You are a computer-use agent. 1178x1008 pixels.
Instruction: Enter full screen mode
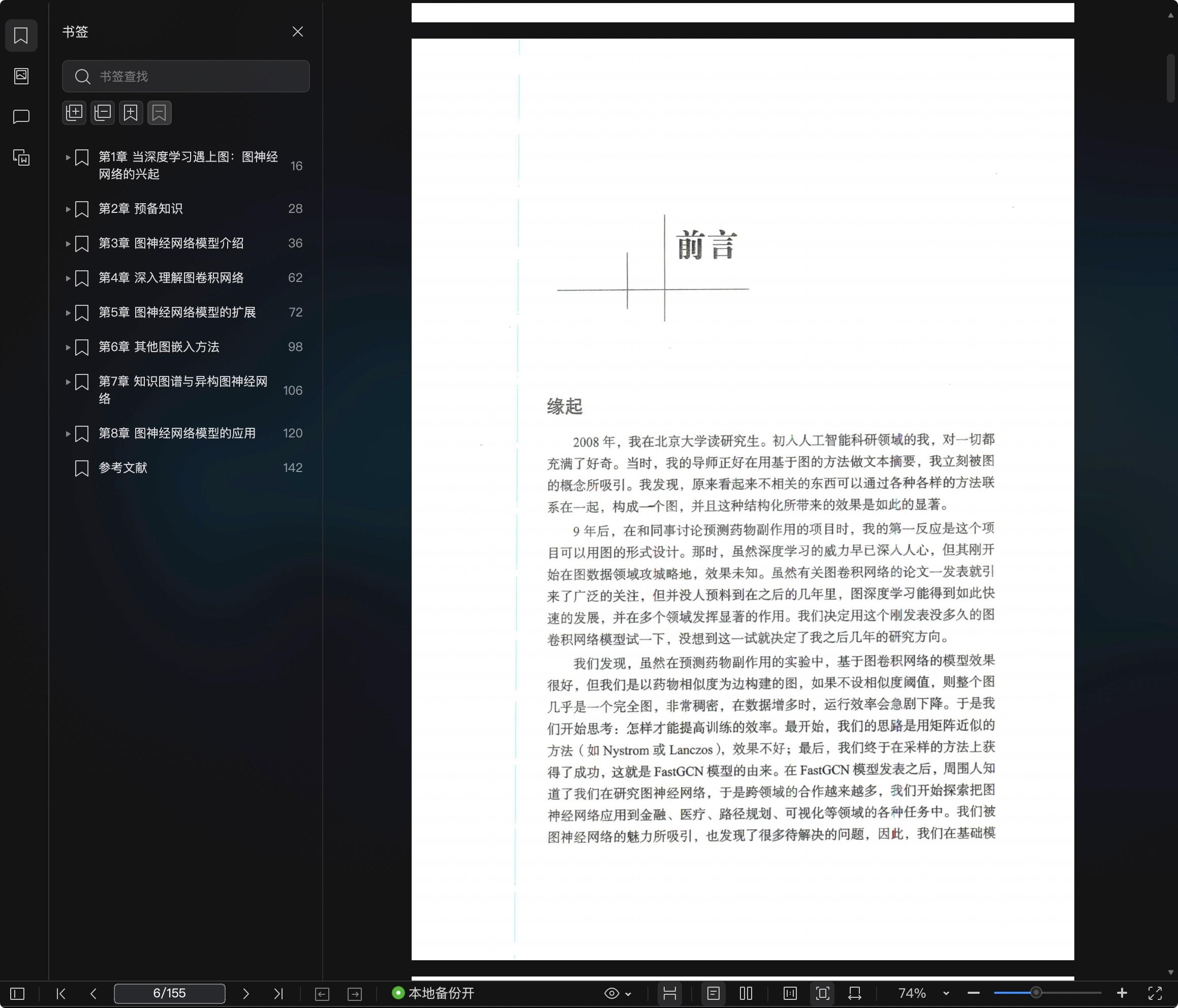pyautogui.click(x=1155, y=993)
